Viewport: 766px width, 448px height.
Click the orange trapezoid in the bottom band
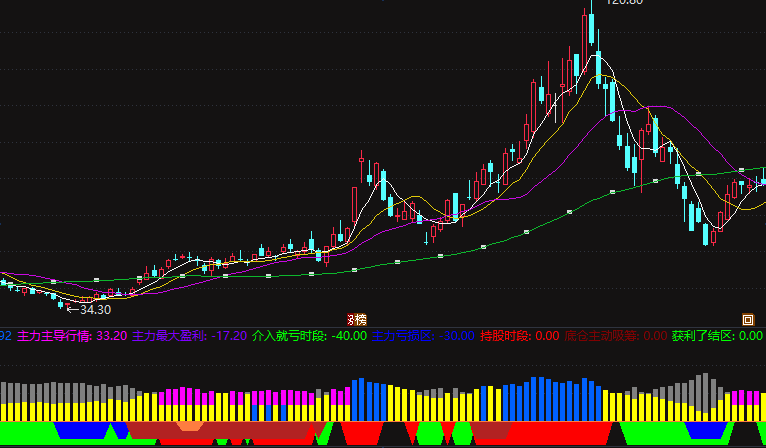coord(190,427)
